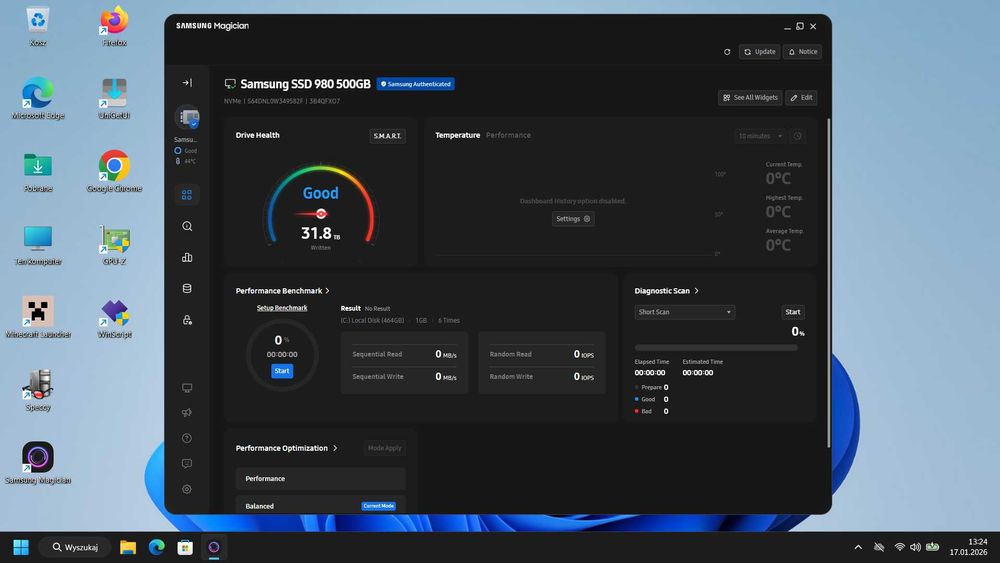Click the S.M.A.R.T. button
Viewport: 1000px width, 563px height.
click(387, 136)
